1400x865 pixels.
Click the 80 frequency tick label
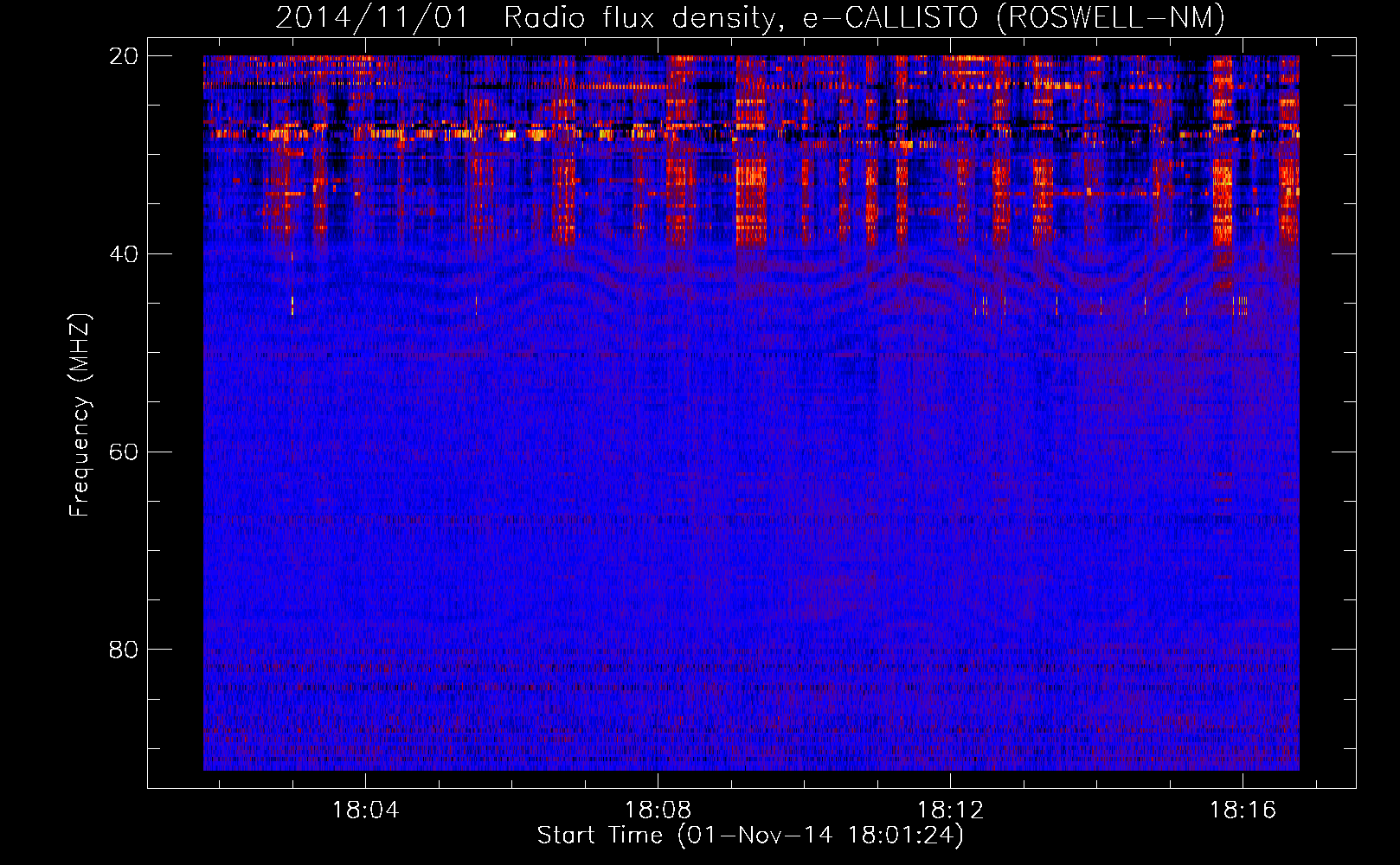[x=124, y=650]
